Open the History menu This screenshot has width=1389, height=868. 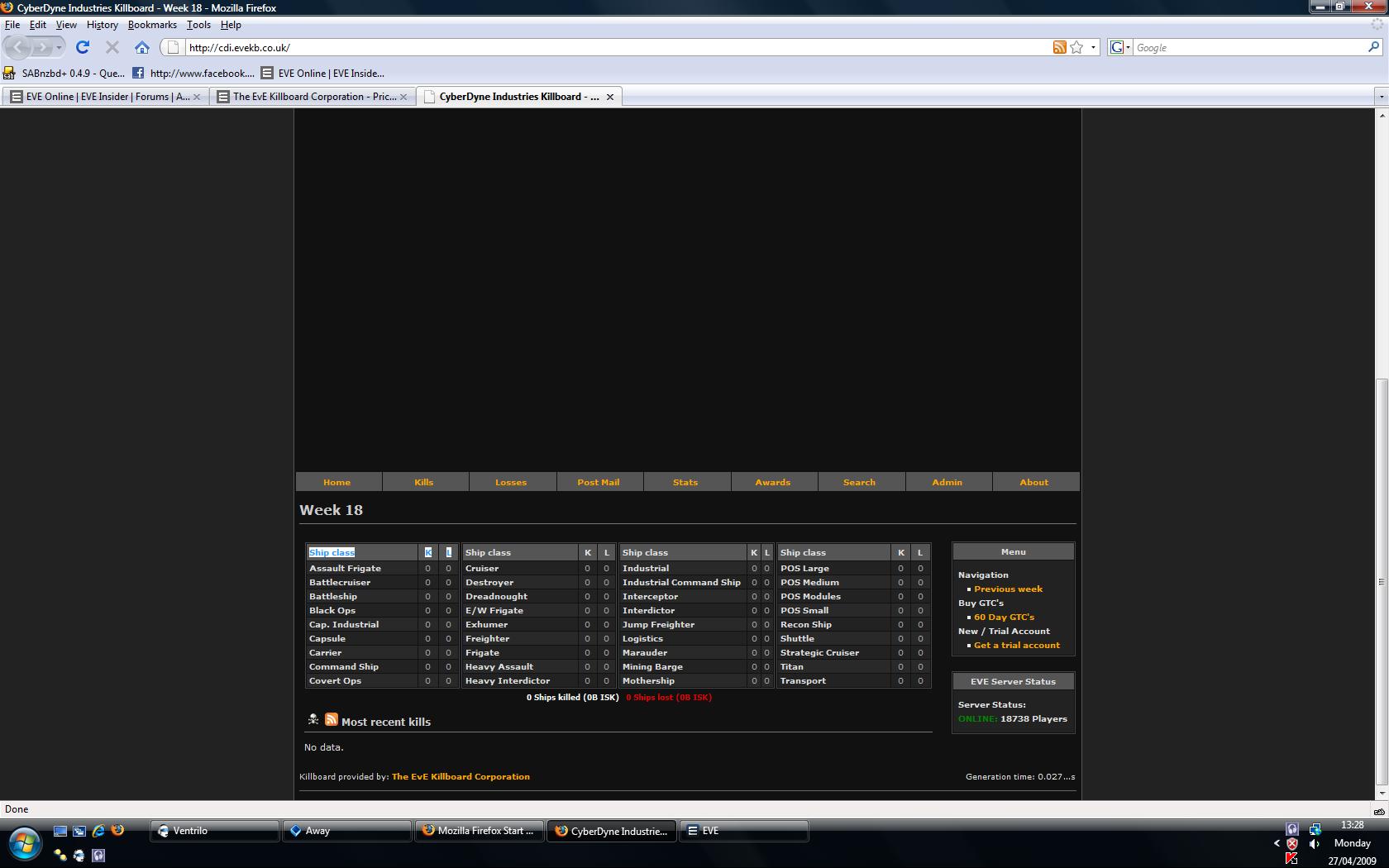tap(103, 25)
